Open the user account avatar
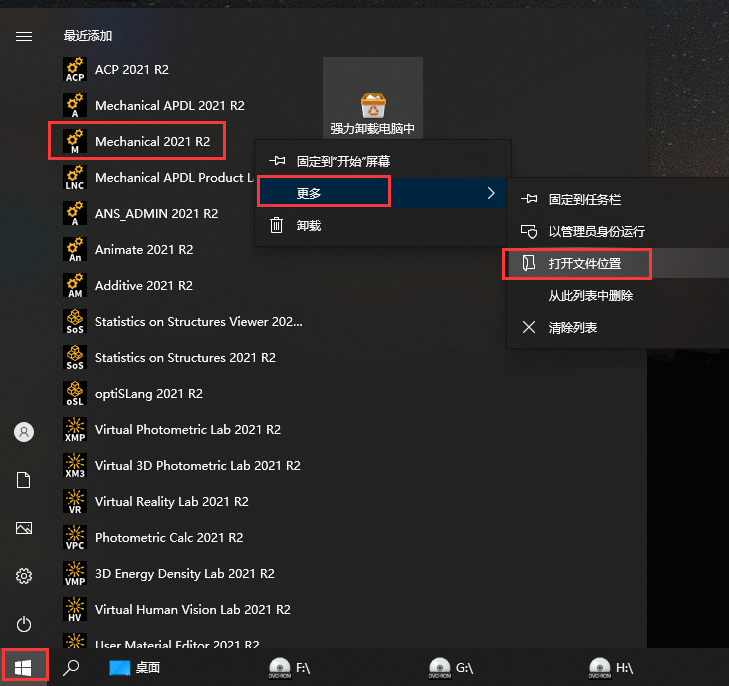This screenshot has width=729, height=686. tap(24, 432)
